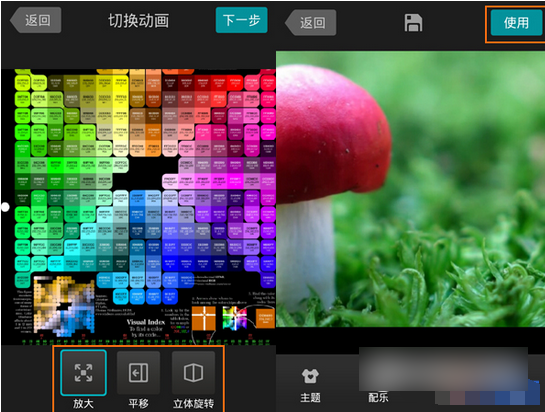Tap the 使用 button to apply
This screenshot has height=412, width=545.
click(x=516, y=23)
